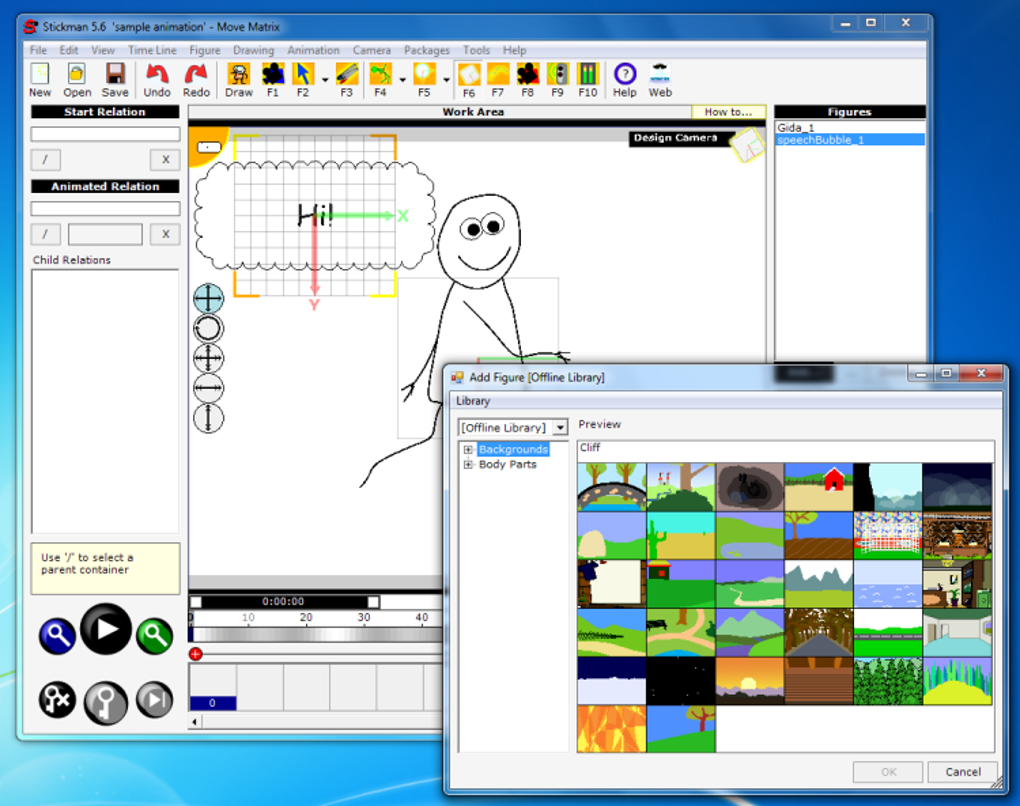The height and width of the screenshot is (806, 1020).
Task: Click Start Relation X button
Action: coord(165,159)
